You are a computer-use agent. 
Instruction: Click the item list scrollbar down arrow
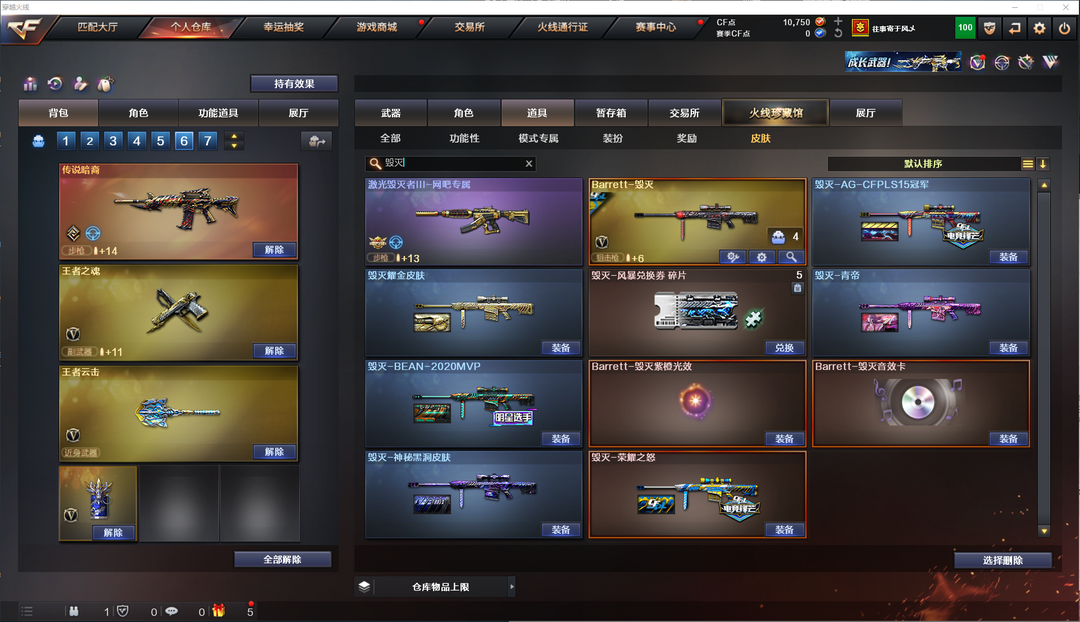1044,531
